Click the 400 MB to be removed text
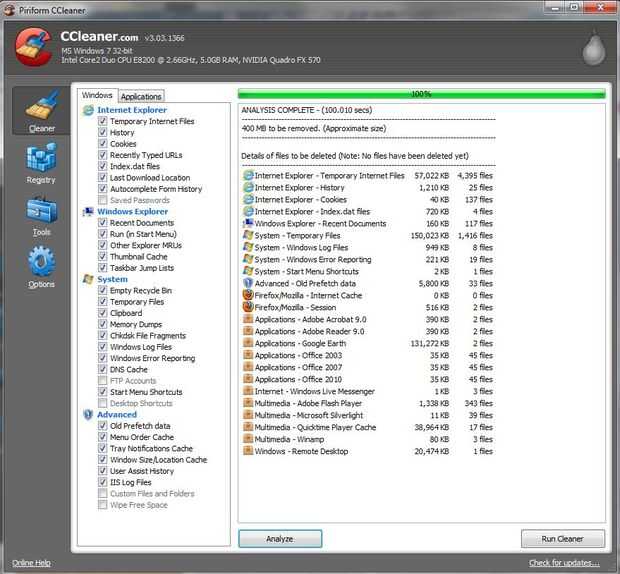This screenshot has width=620, height=574. tap(314, 128)
